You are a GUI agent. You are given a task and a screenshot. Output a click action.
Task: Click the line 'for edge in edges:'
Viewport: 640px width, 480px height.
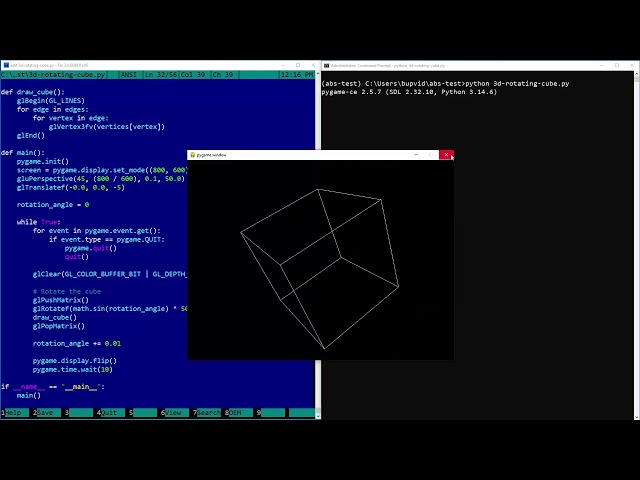53,109
